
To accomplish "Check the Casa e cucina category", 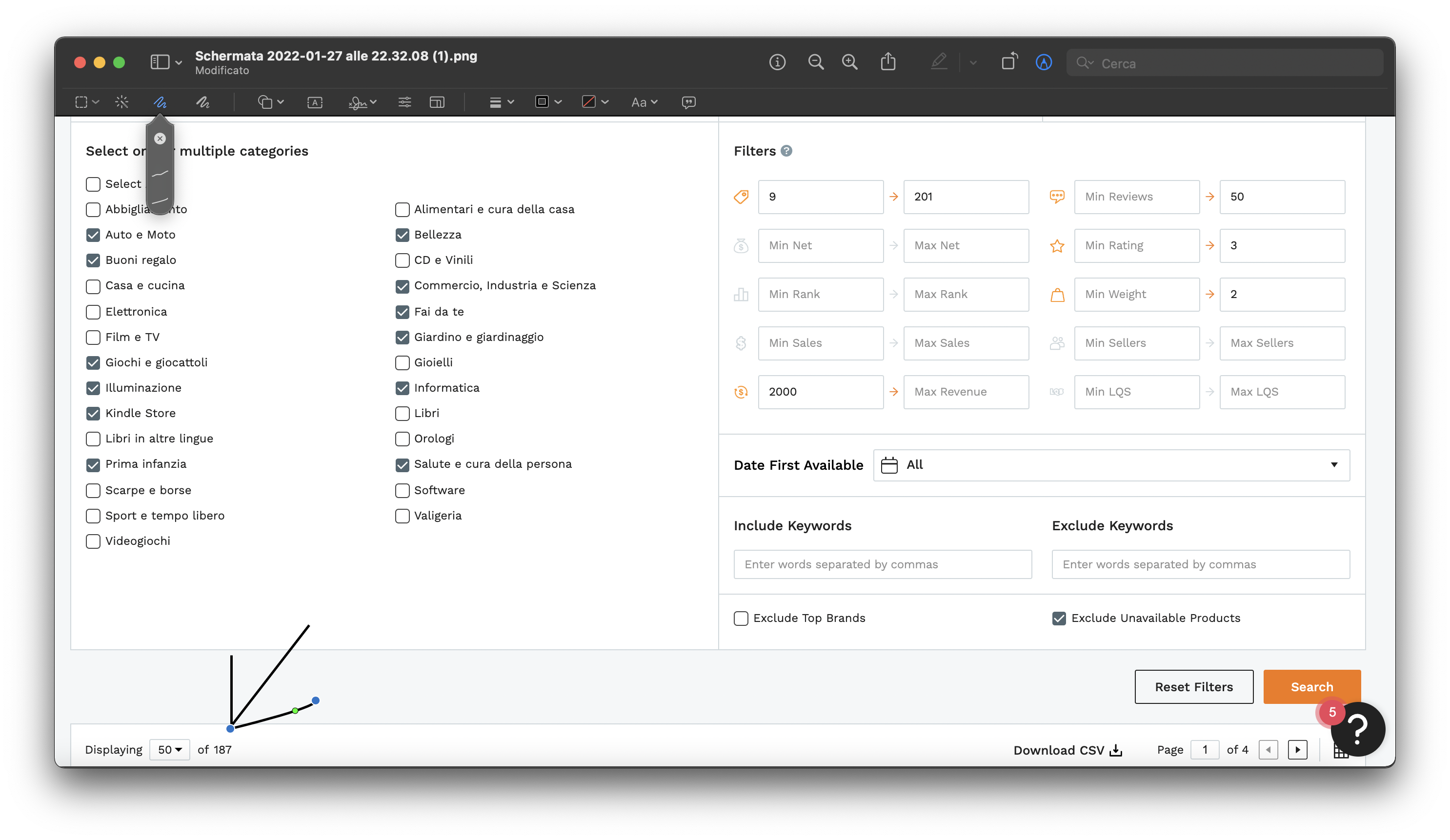I will pyautogui.click(x=93, y=286).
